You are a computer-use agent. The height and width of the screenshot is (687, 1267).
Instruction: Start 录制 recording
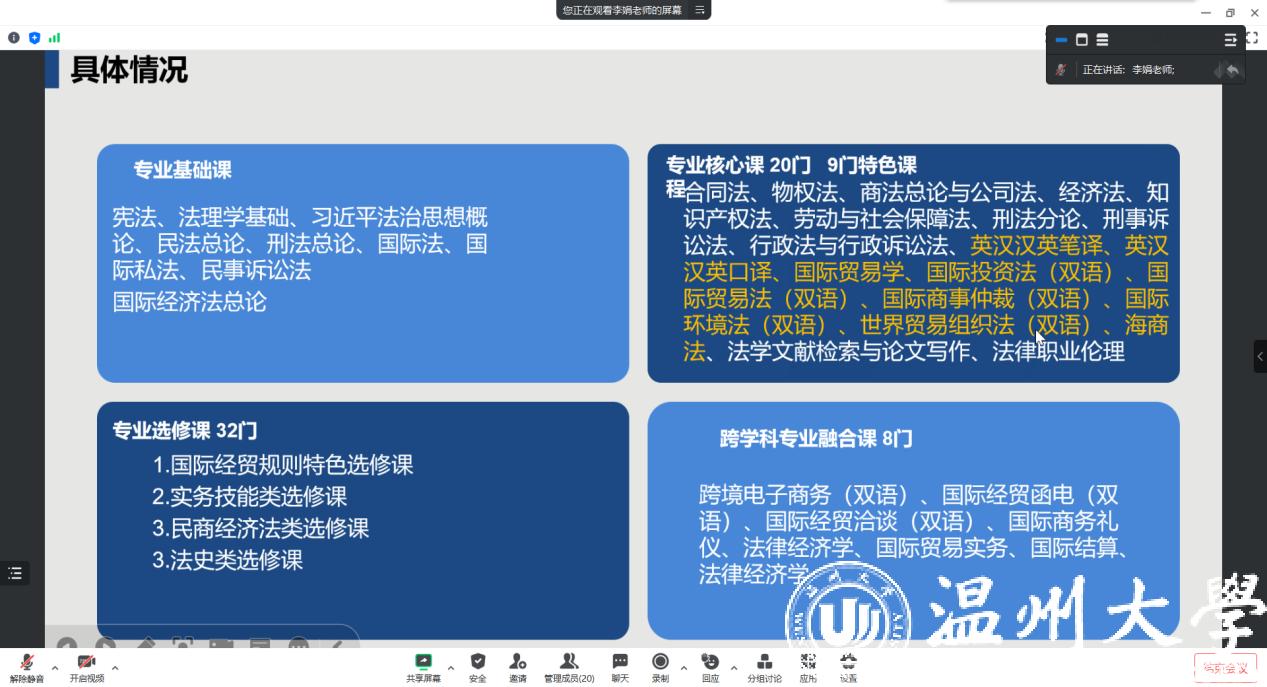[660, 666]
